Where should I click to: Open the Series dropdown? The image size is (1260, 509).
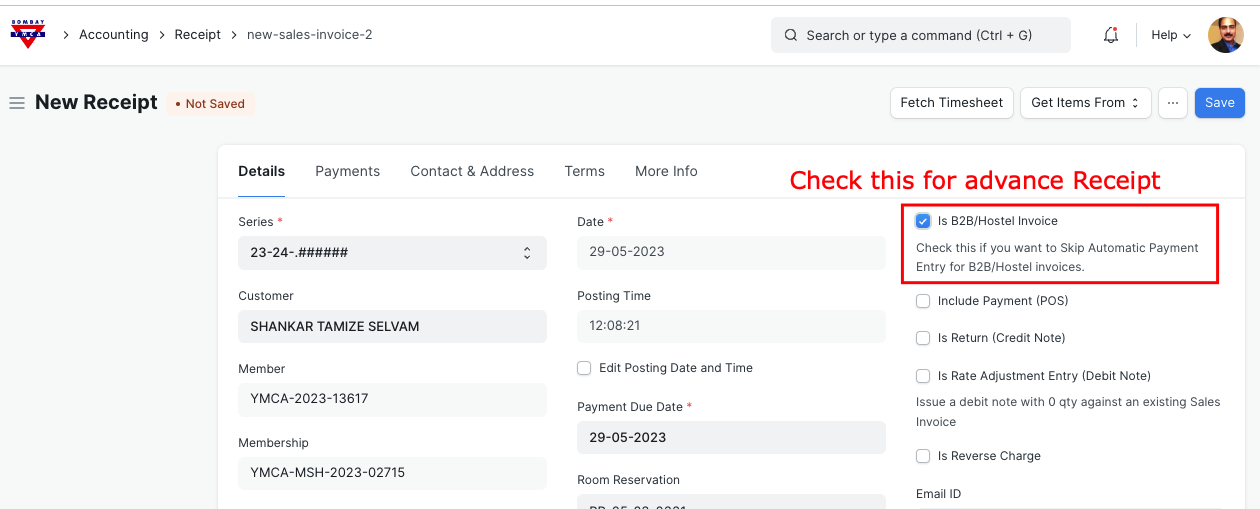coord(392,253)
